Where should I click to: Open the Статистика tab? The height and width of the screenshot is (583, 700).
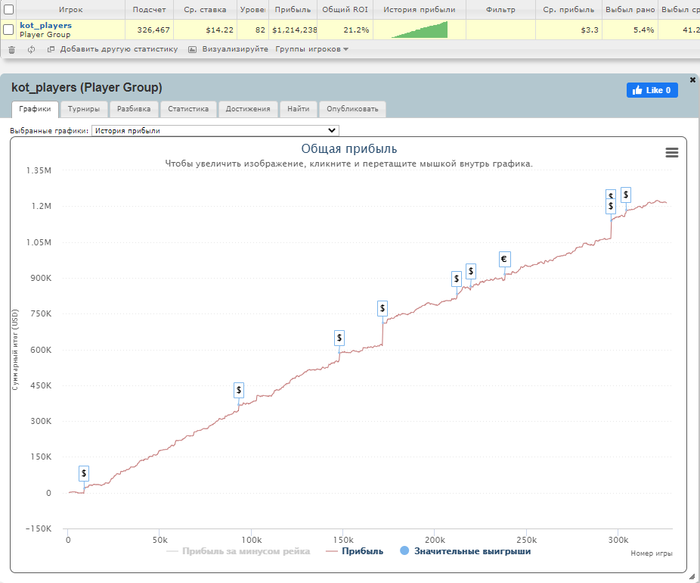(x=187, y=109)
